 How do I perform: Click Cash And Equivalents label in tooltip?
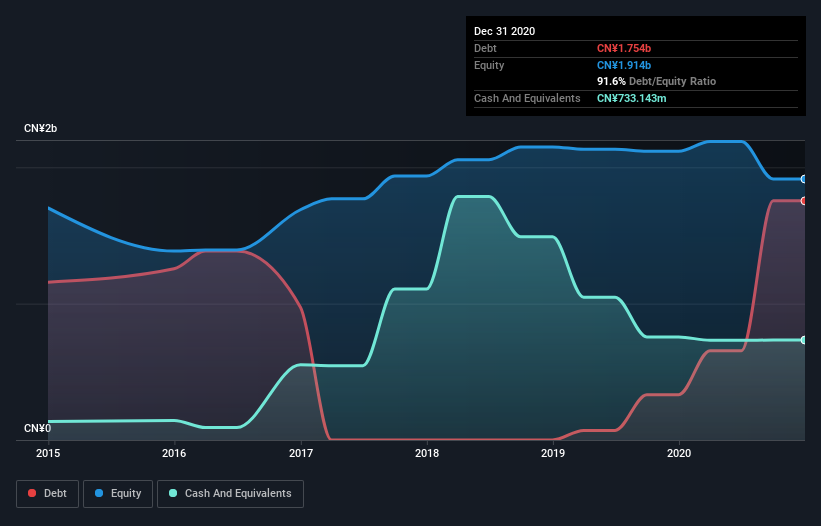[x=527, y=98]
